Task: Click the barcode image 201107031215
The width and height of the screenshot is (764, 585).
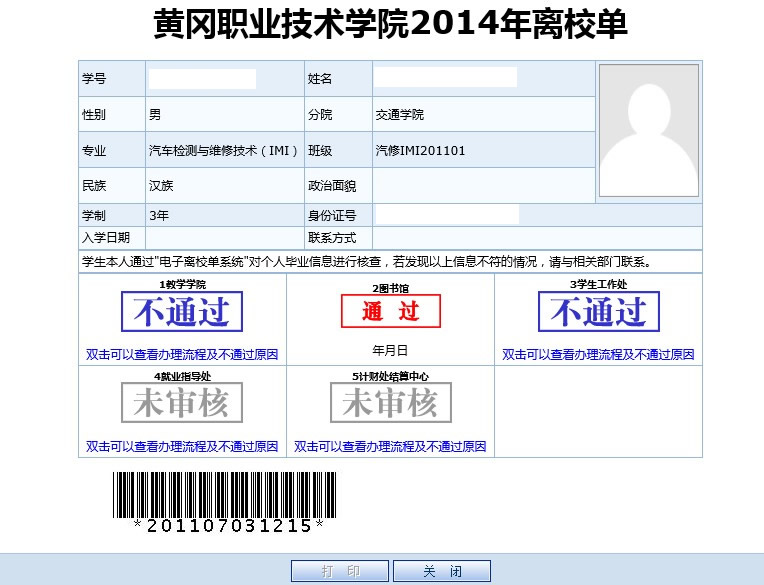Action: point(224,498)
